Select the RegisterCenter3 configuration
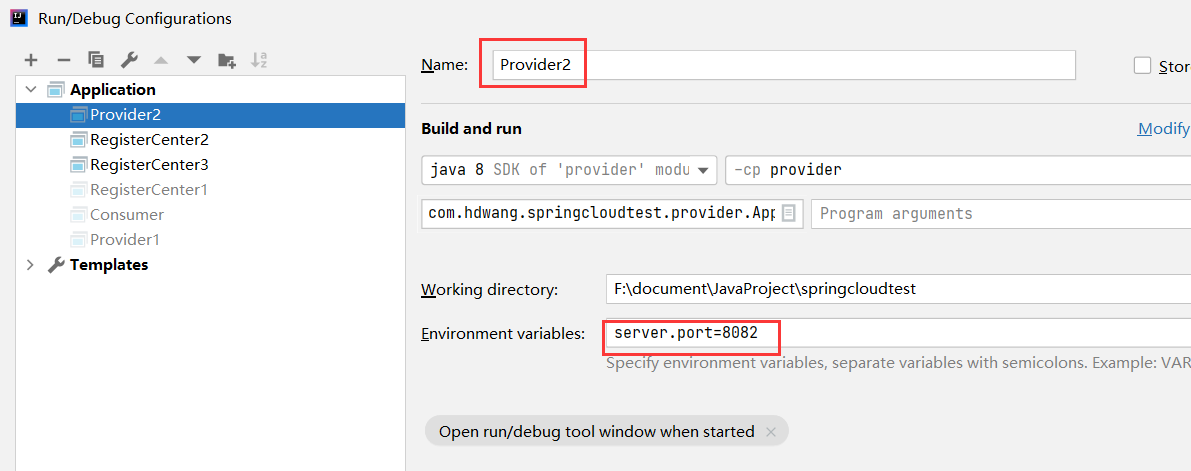 149,165
